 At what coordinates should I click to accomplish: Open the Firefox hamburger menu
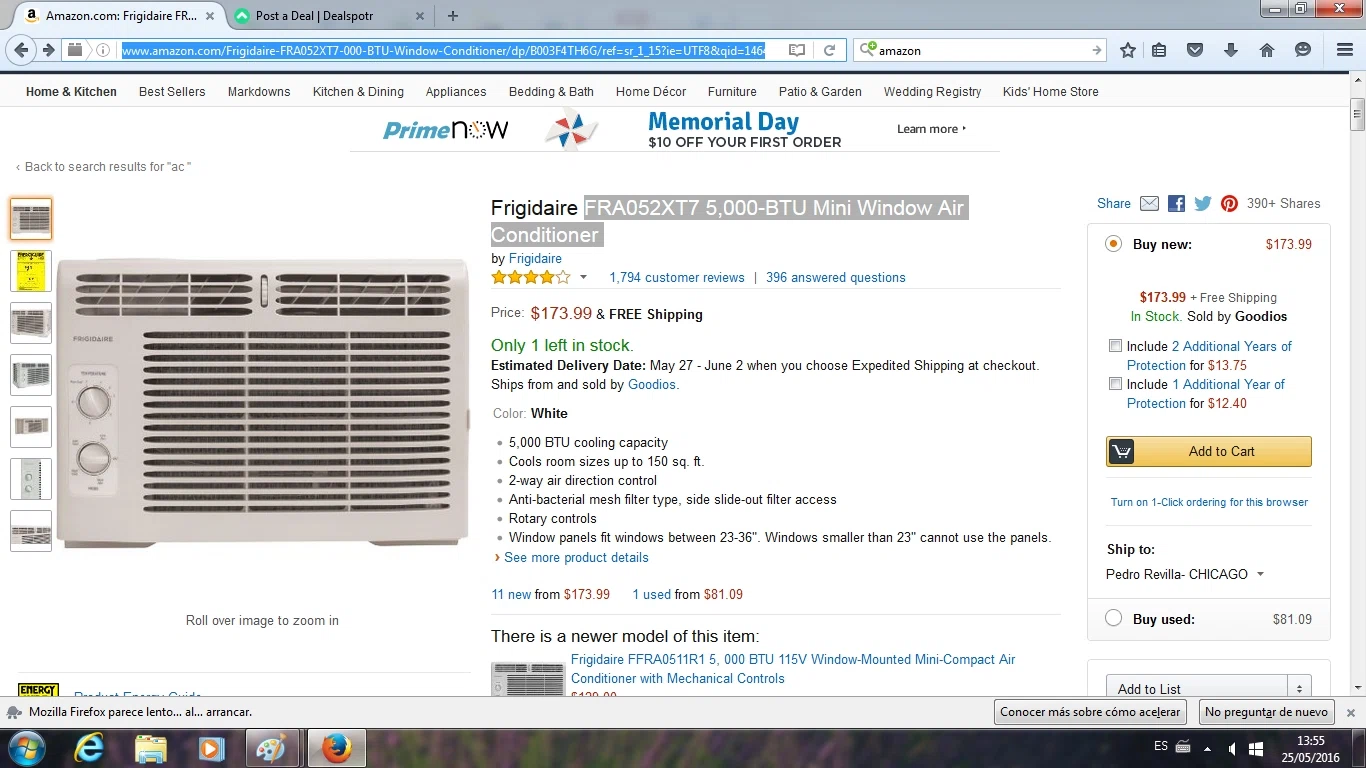pyautogui.click(x=1345, y=50)
